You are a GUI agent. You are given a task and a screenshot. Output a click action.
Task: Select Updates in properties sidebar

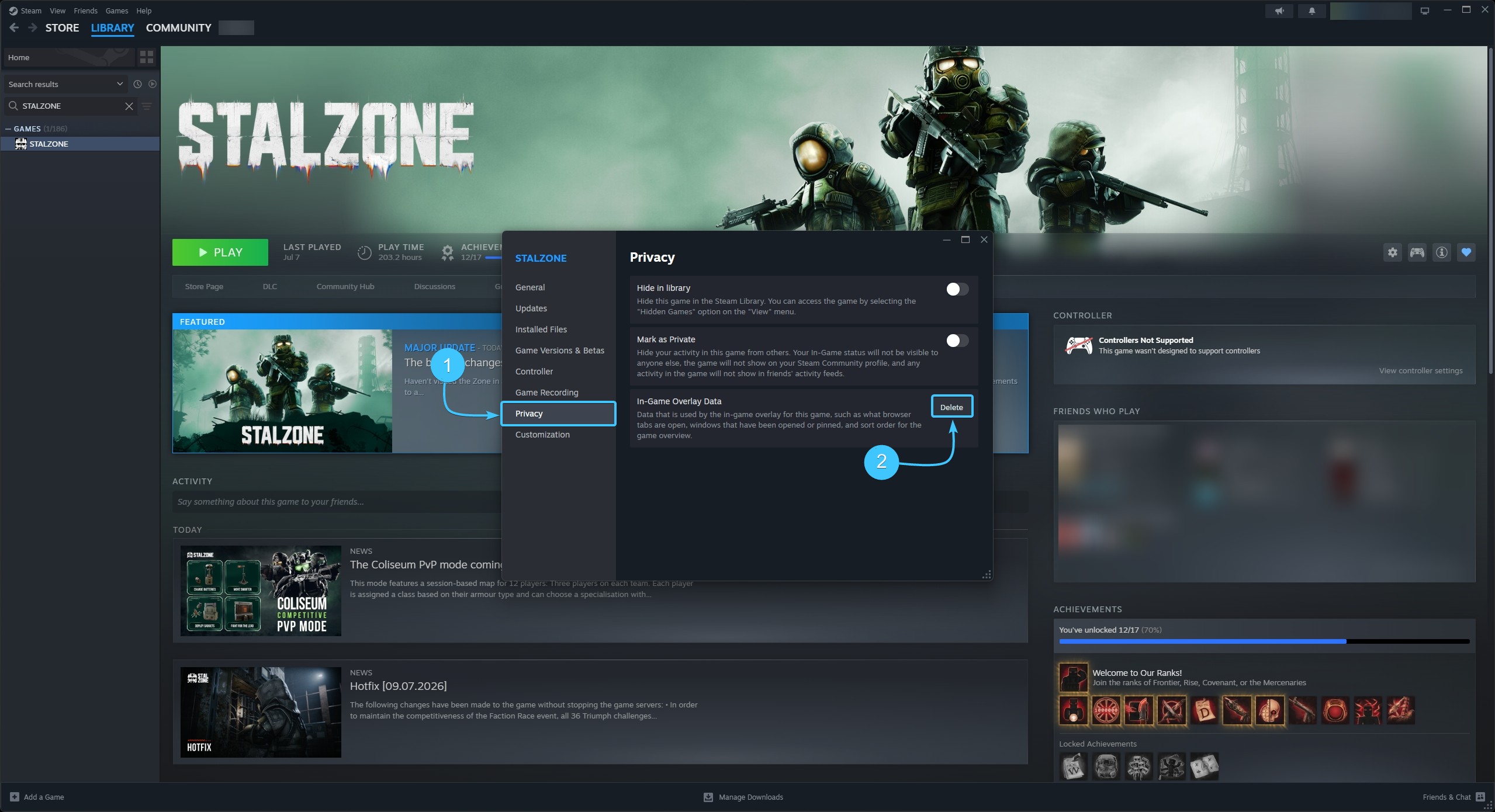(558, 308)
